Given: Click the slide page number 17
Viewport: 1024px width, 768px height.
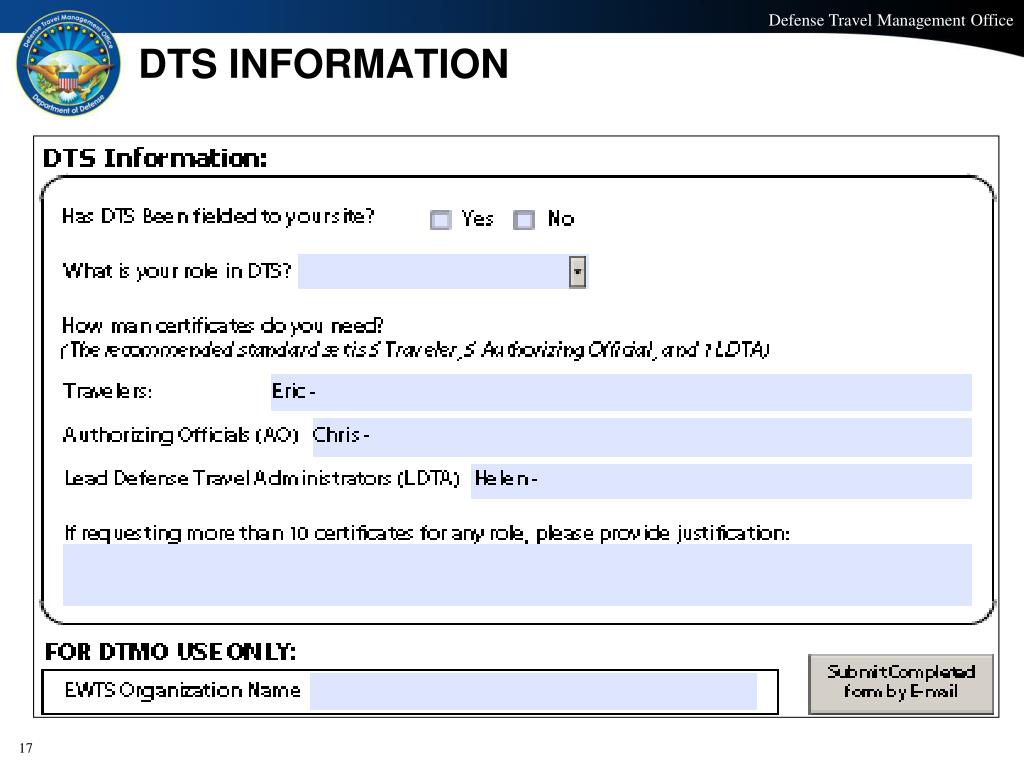Looking at the screenshot, I should tap(25, 748).
